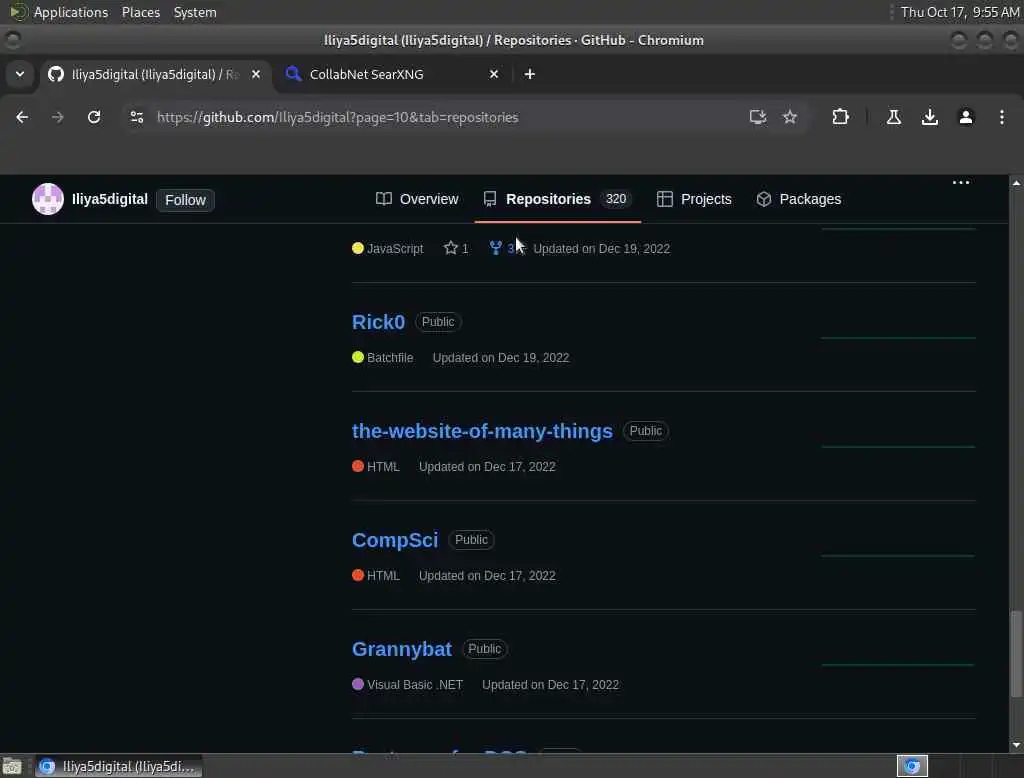The height and width of the screenshot is (778, 1024).
Task: Click Updated on Dec 19, 2022 under Rick0
Action: click(501, 357)
